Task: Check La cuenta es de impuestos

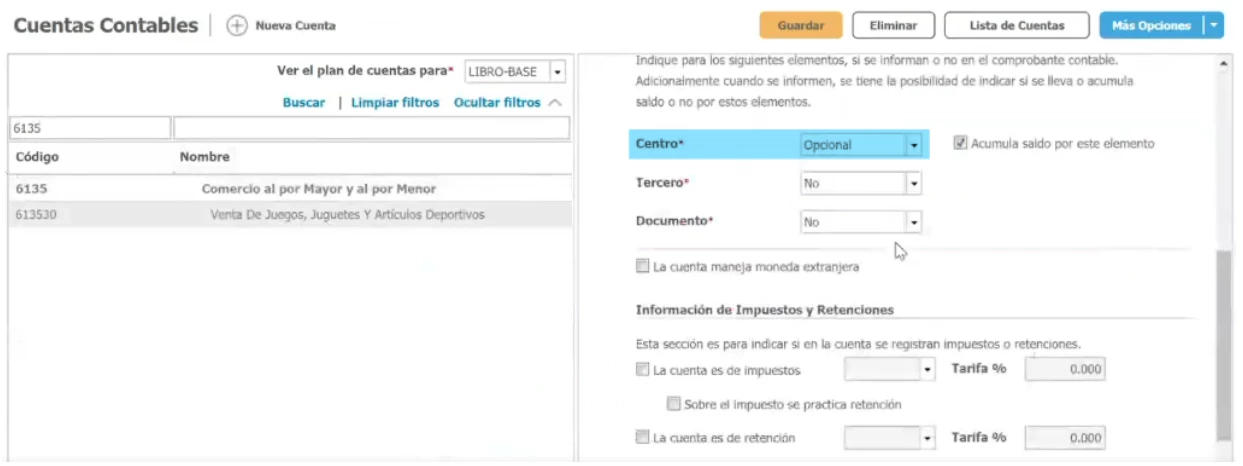Action: point(642,370)
